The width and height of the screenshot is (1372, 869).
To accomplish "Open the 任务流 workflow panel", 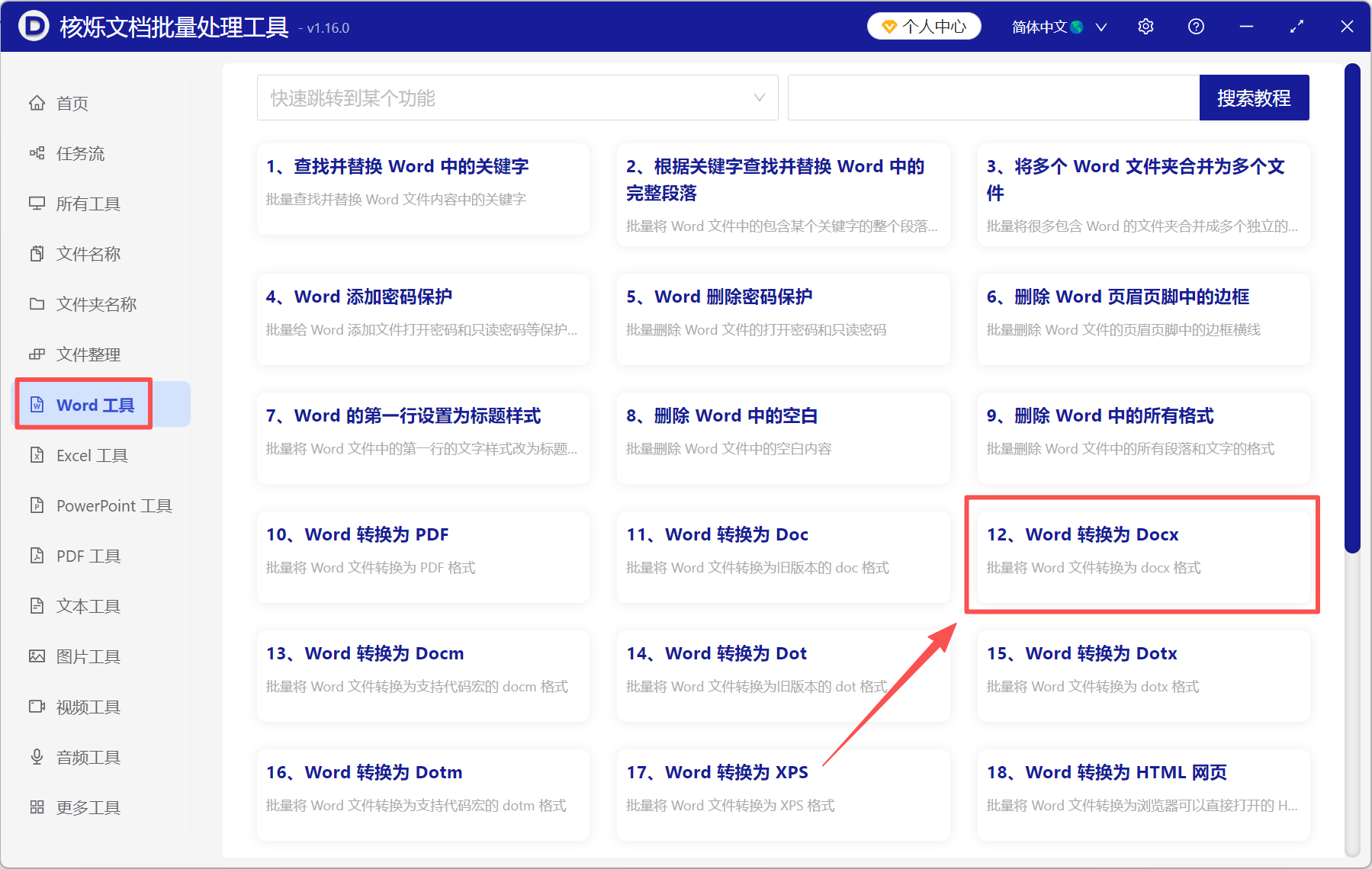I will [76, 153].
